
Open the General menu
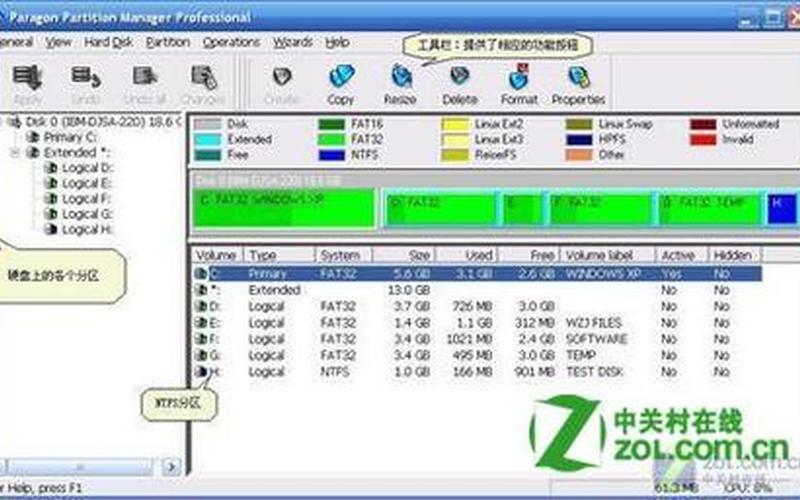(x=15, y=42)
